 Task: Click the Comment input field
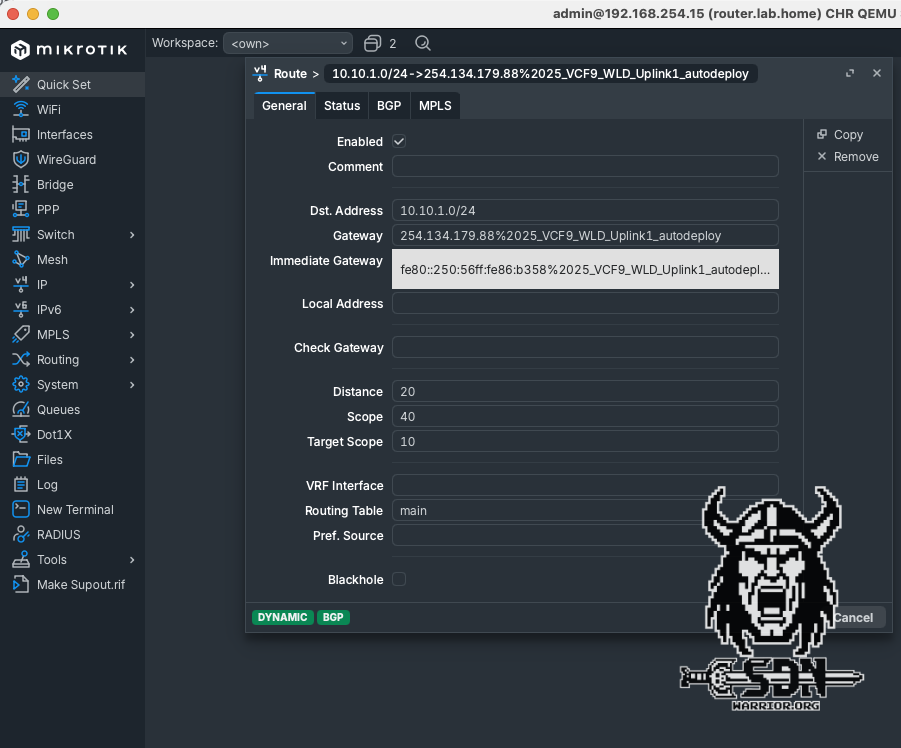point(585,167)
